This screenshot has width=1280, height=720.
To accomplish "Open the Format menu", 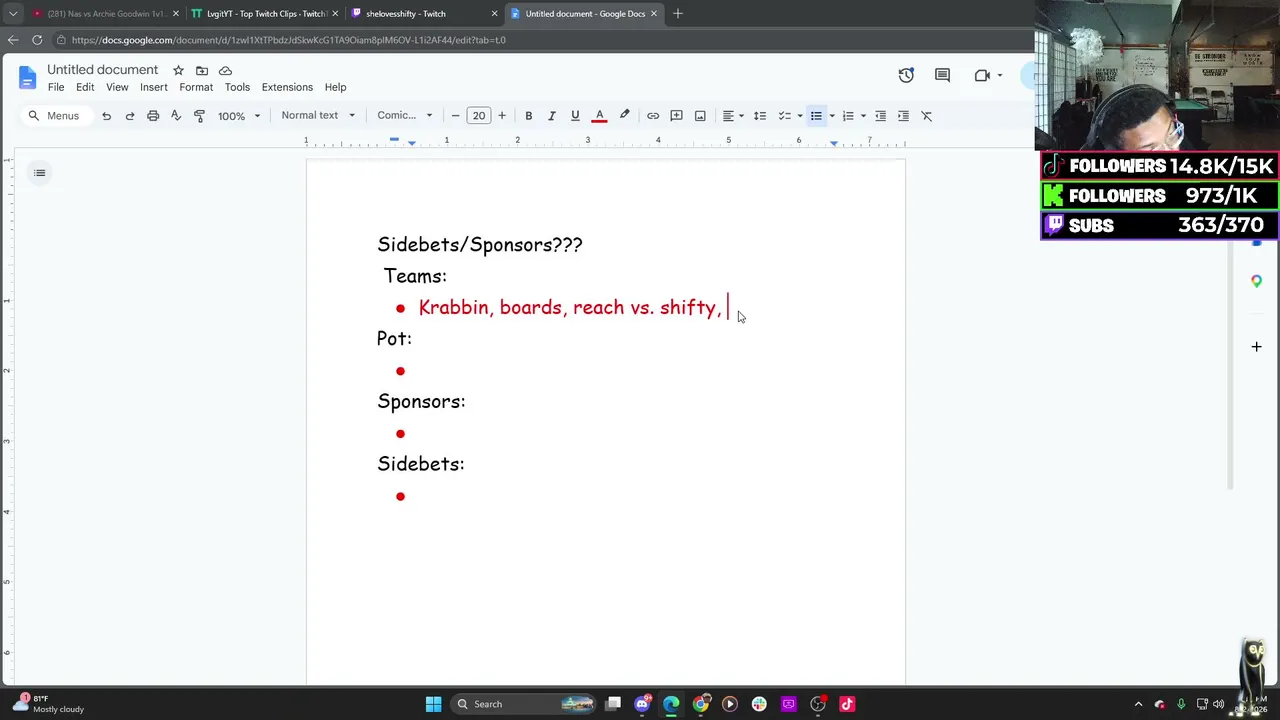I will (x=196, y=87).
